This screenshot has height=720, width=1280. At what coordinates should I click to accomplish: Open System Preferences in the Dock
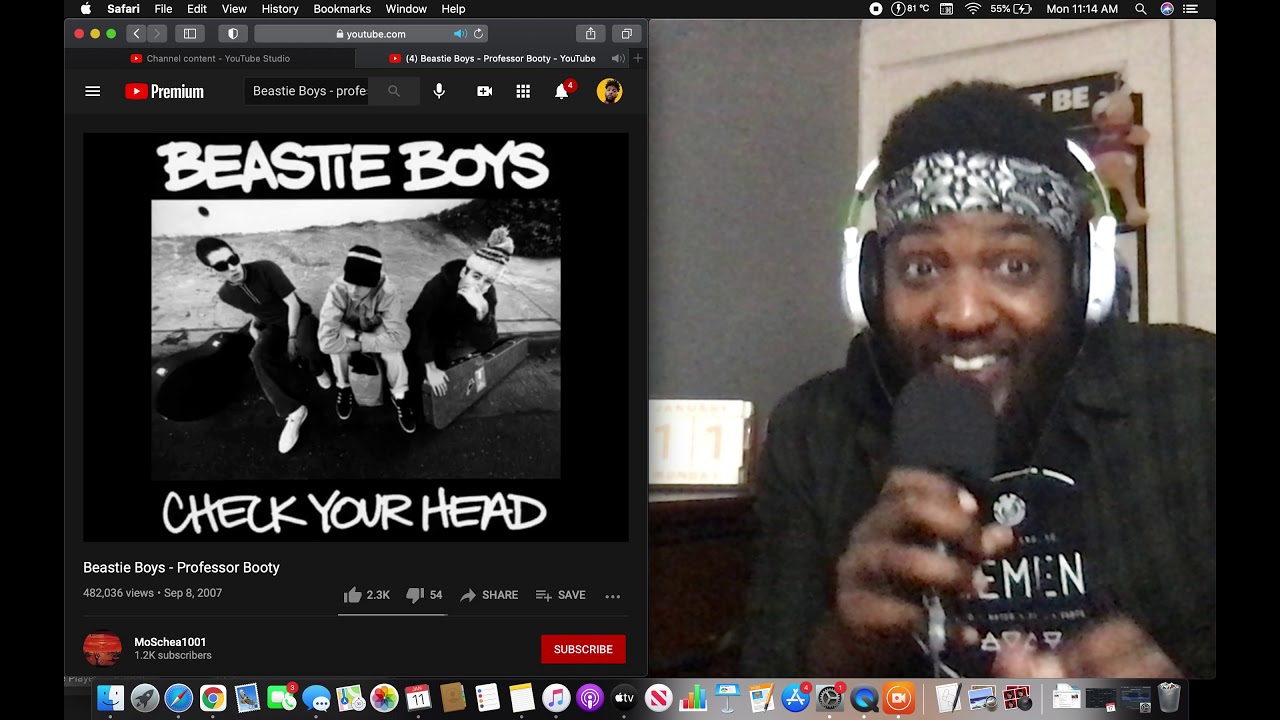830,698
